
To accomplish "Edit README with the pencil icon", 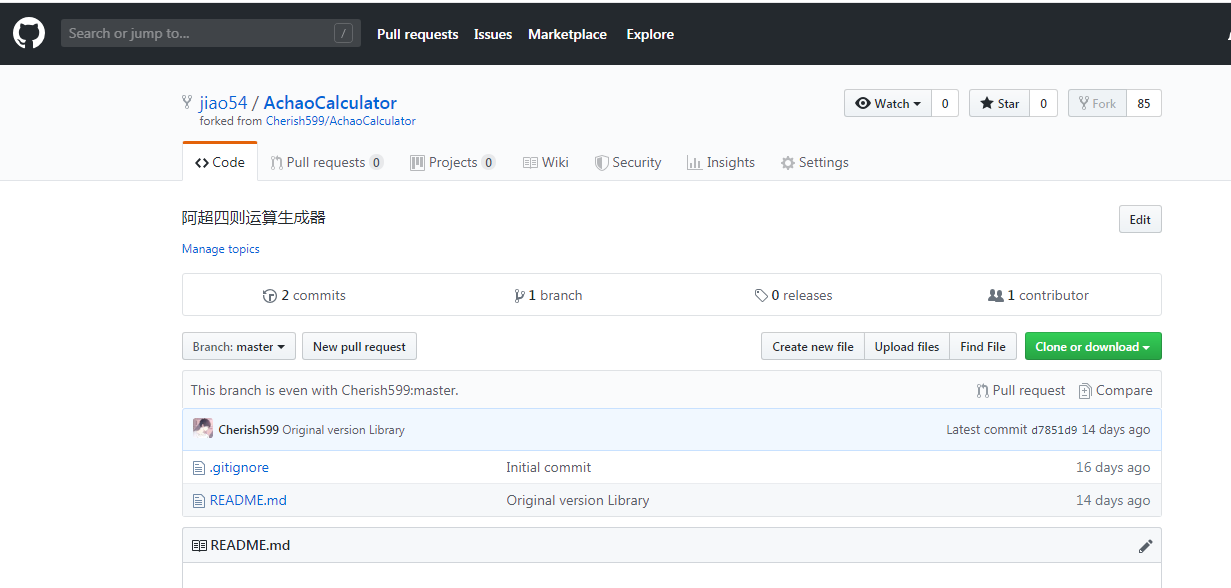I will click(x=1145, y=545).
